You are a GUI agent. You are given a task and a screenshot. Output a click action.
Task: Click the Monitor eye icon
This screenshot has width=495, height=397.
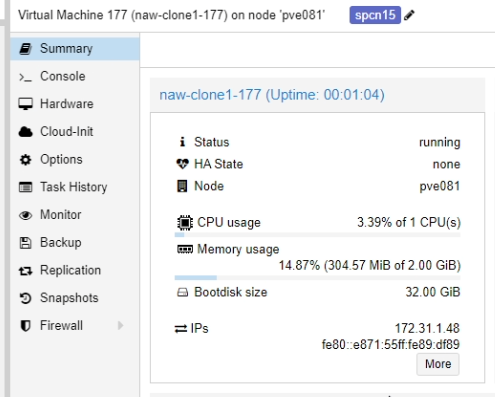click(x=25, y=215)
